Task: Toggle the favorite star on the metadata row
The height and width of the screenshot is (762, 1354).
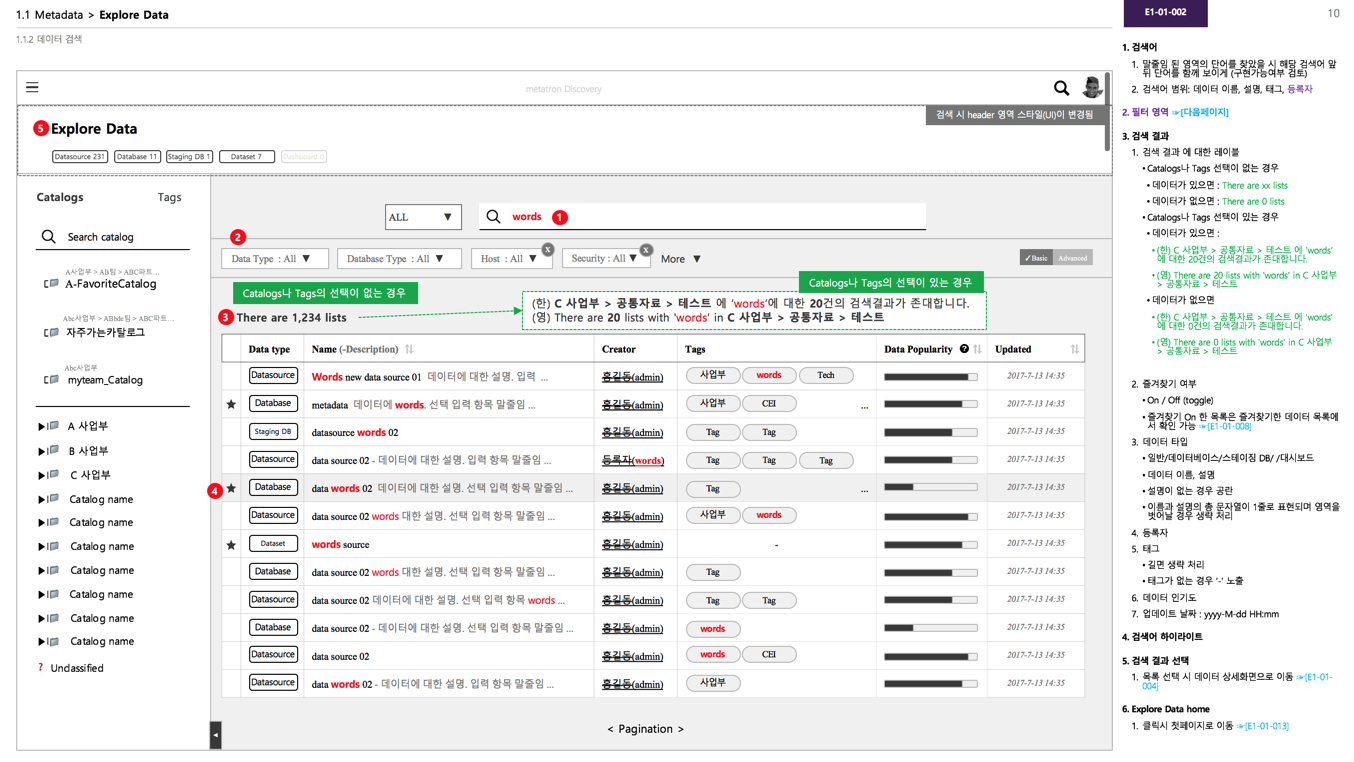Action: [231, 404]
